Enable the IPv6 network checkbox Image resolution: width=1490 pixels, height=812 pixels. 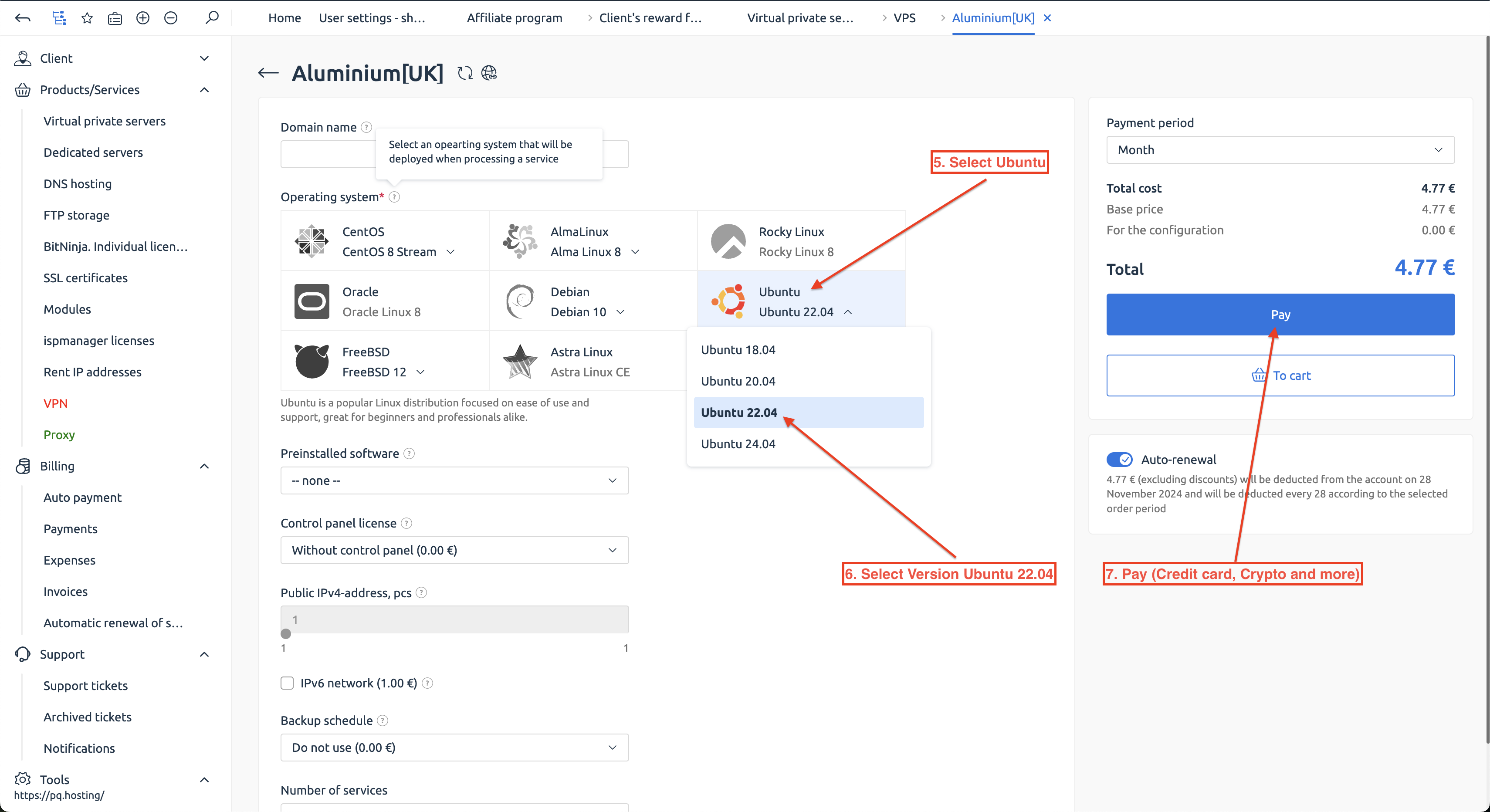(287, 683)
